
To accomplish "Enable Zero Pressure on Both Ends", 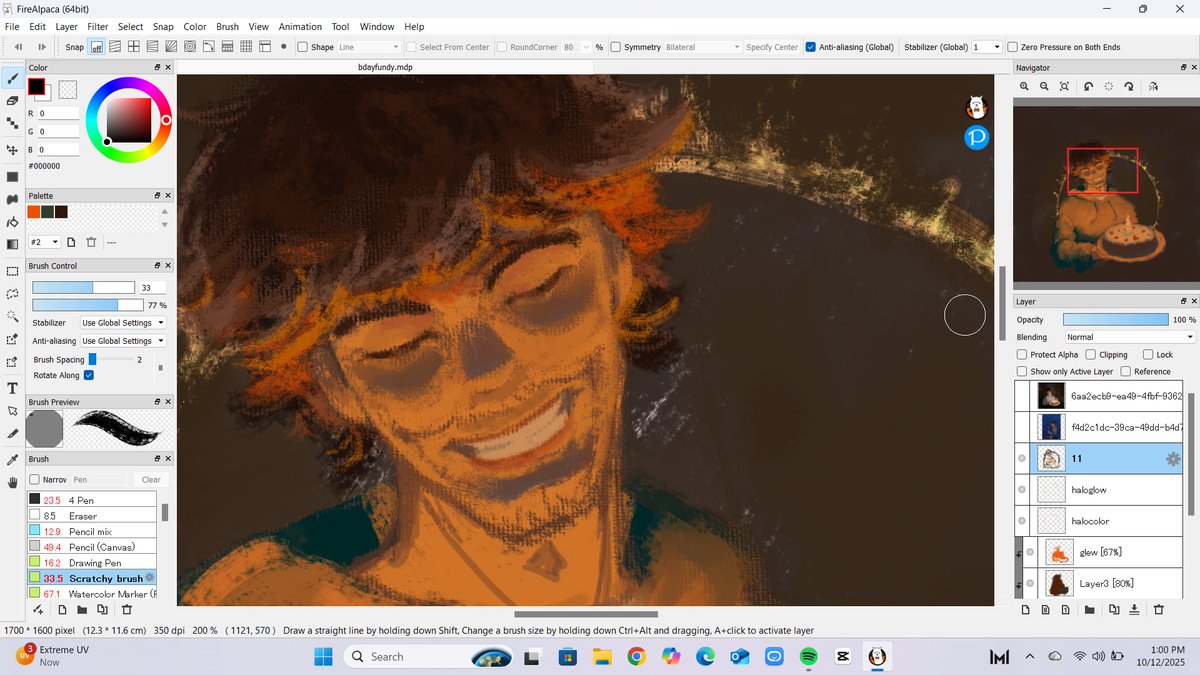I will click(x=1012, y=47).
